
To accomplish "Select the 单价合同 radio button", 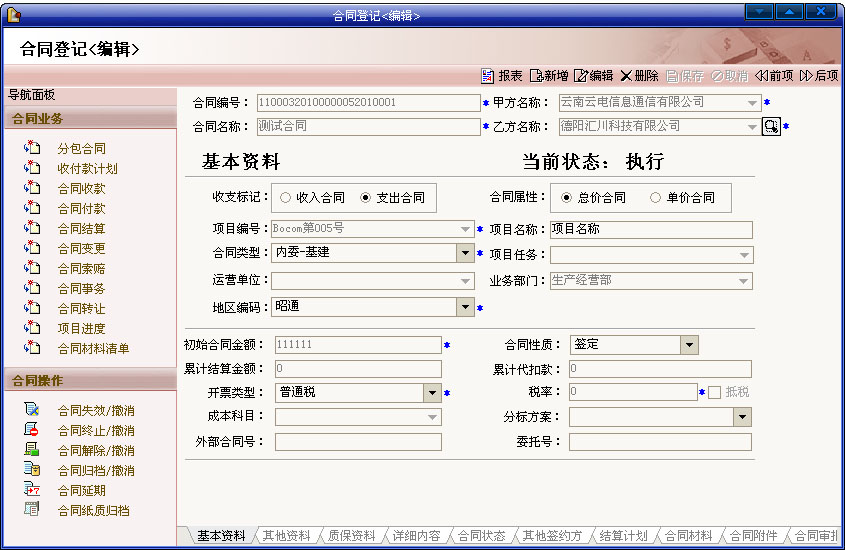I will tap(656, 198).
